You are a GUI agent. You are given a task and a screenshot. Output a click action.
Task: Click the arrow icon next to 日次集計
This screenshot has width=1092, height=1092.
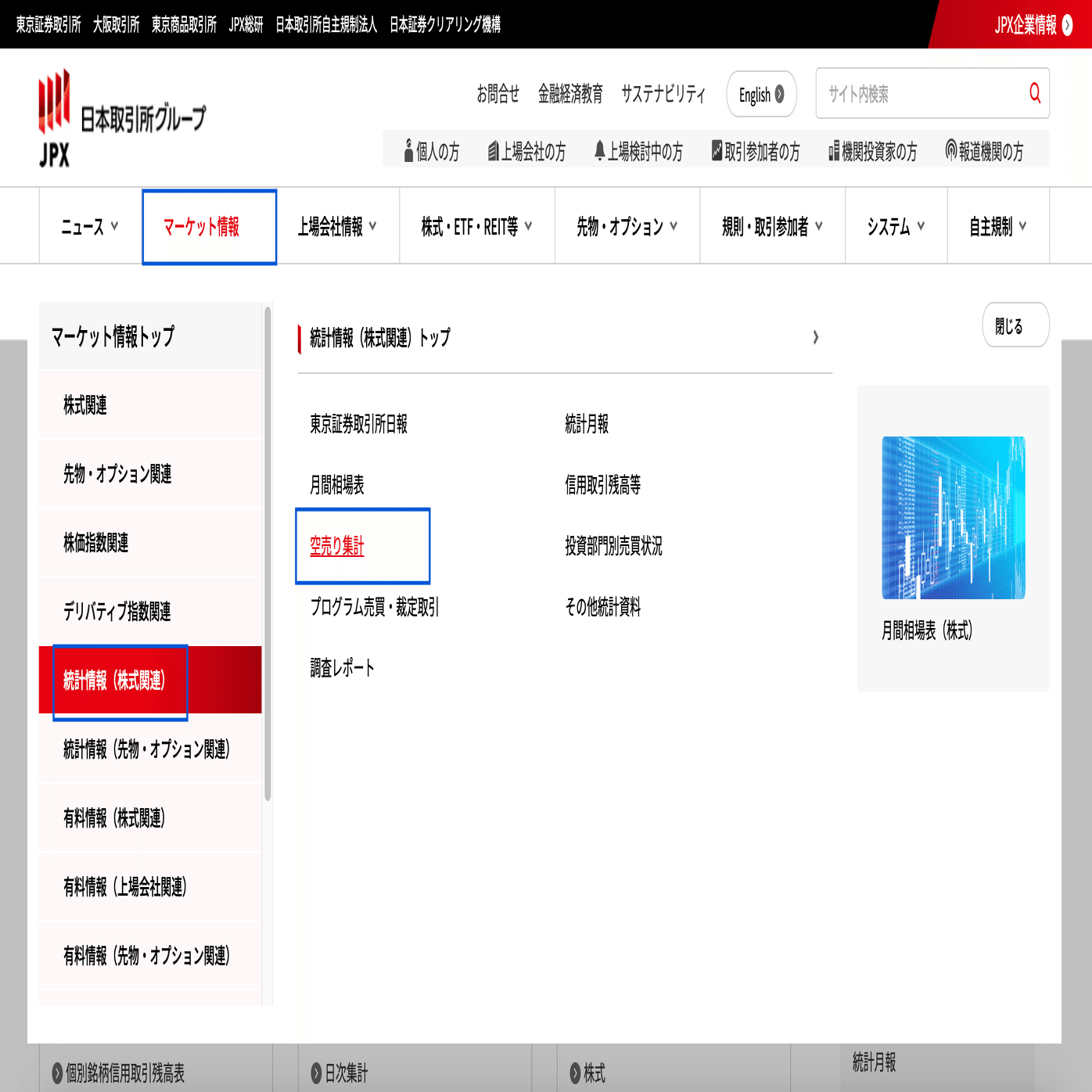pos(316,1075)
